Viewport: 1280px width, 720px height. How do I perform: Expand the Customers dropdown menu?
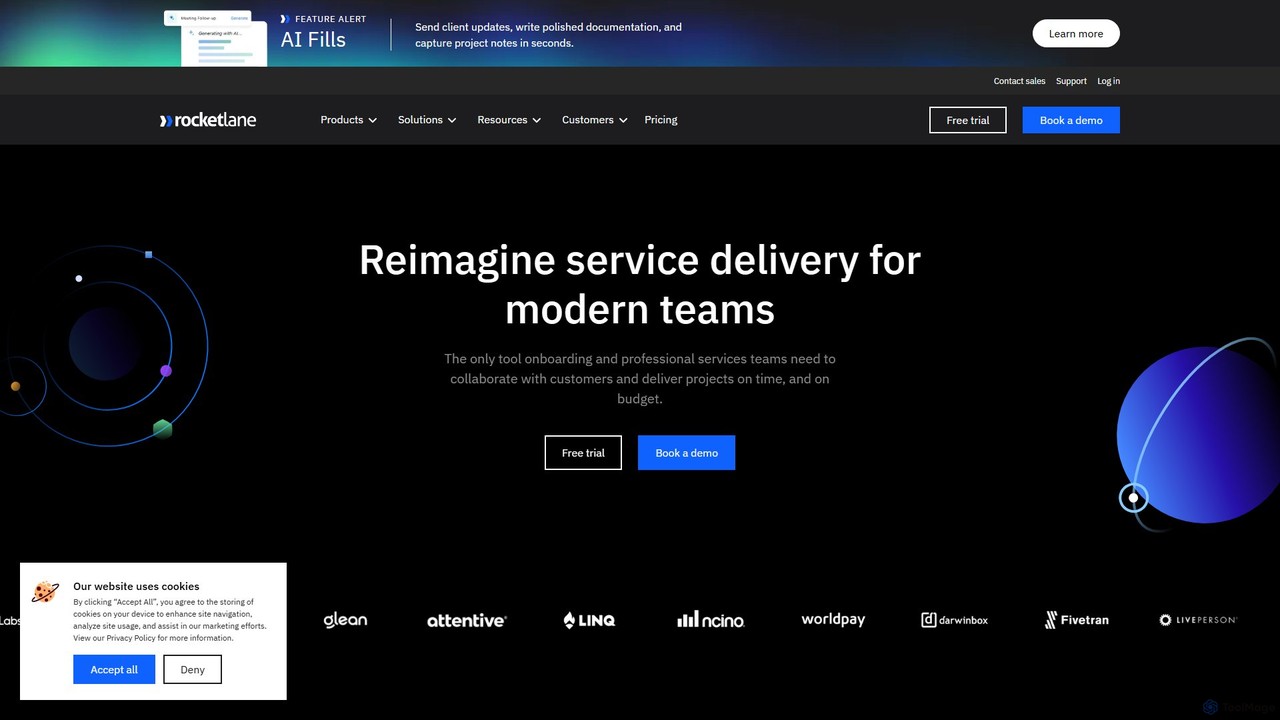(595, 120)
